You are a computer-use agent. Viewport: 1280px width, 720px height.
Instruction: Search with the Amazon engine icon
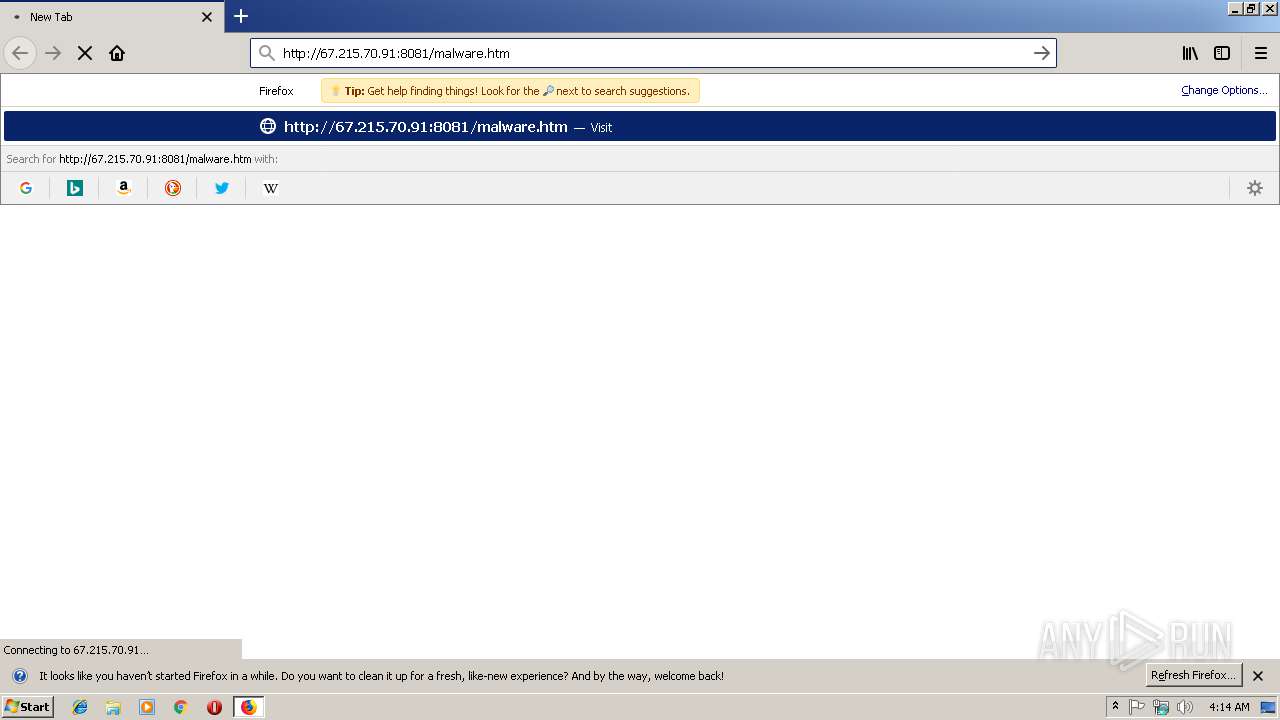124,188
